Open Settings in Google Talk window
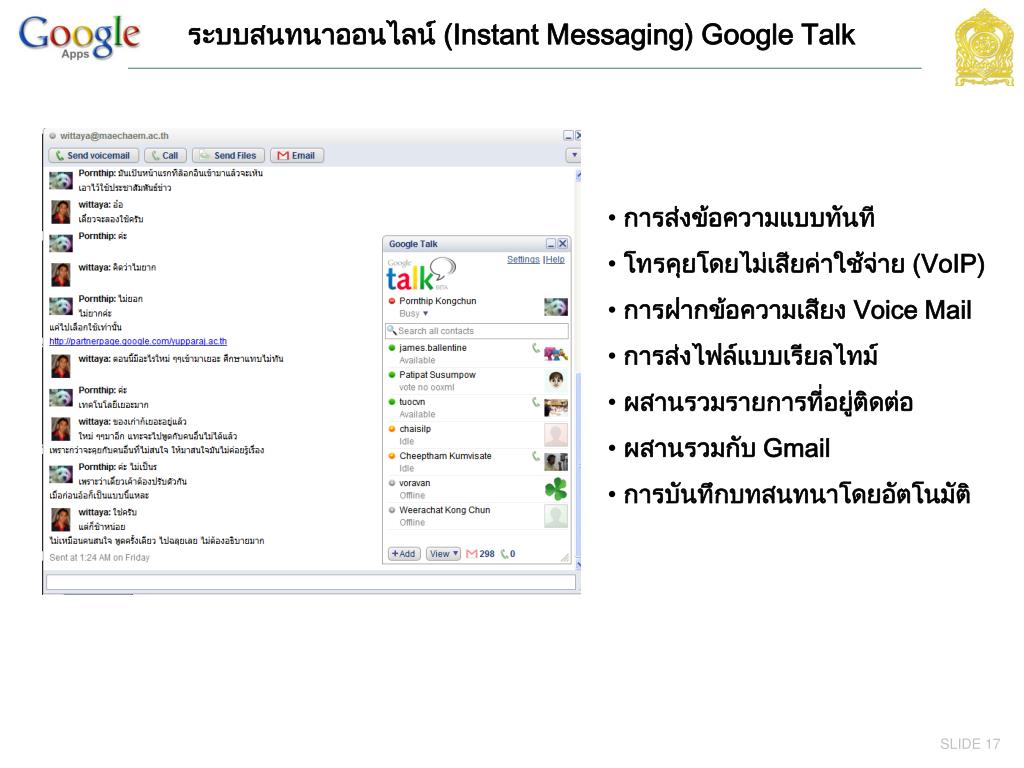Image resolution: width=1024 pixels, height=768 pixels. click(x=523, y=259)
